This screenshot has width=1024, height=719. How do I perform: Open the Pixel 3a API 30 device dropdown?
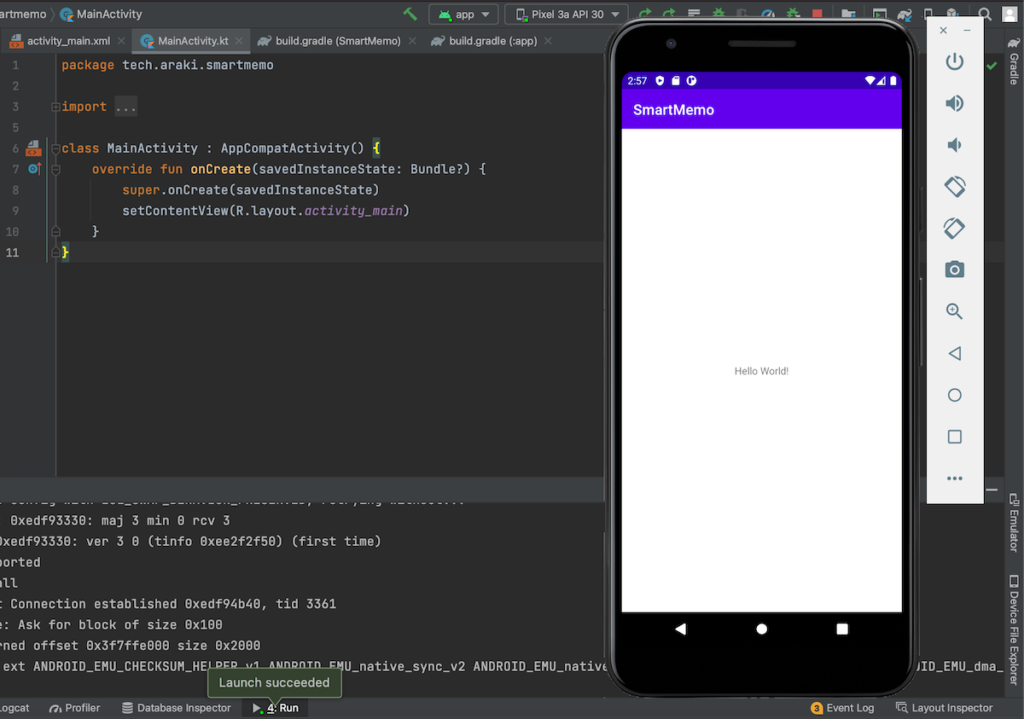566,15
